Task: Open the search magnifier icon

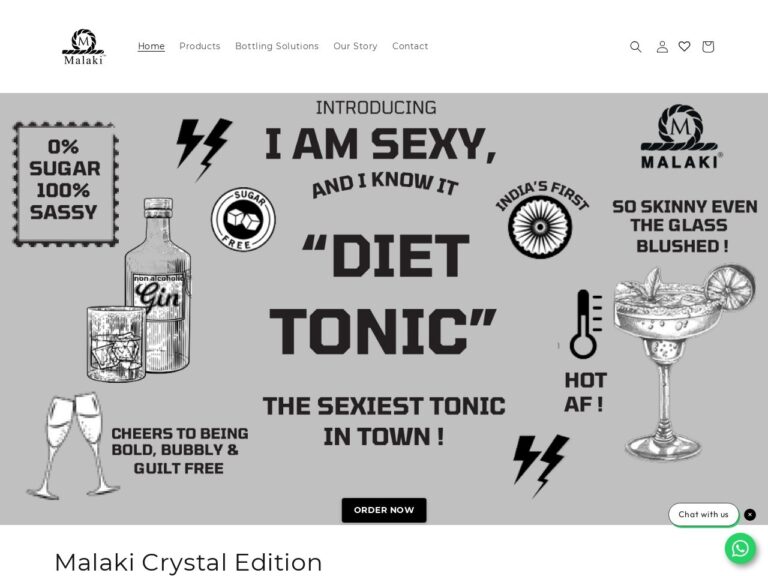Action: [635, 47]
